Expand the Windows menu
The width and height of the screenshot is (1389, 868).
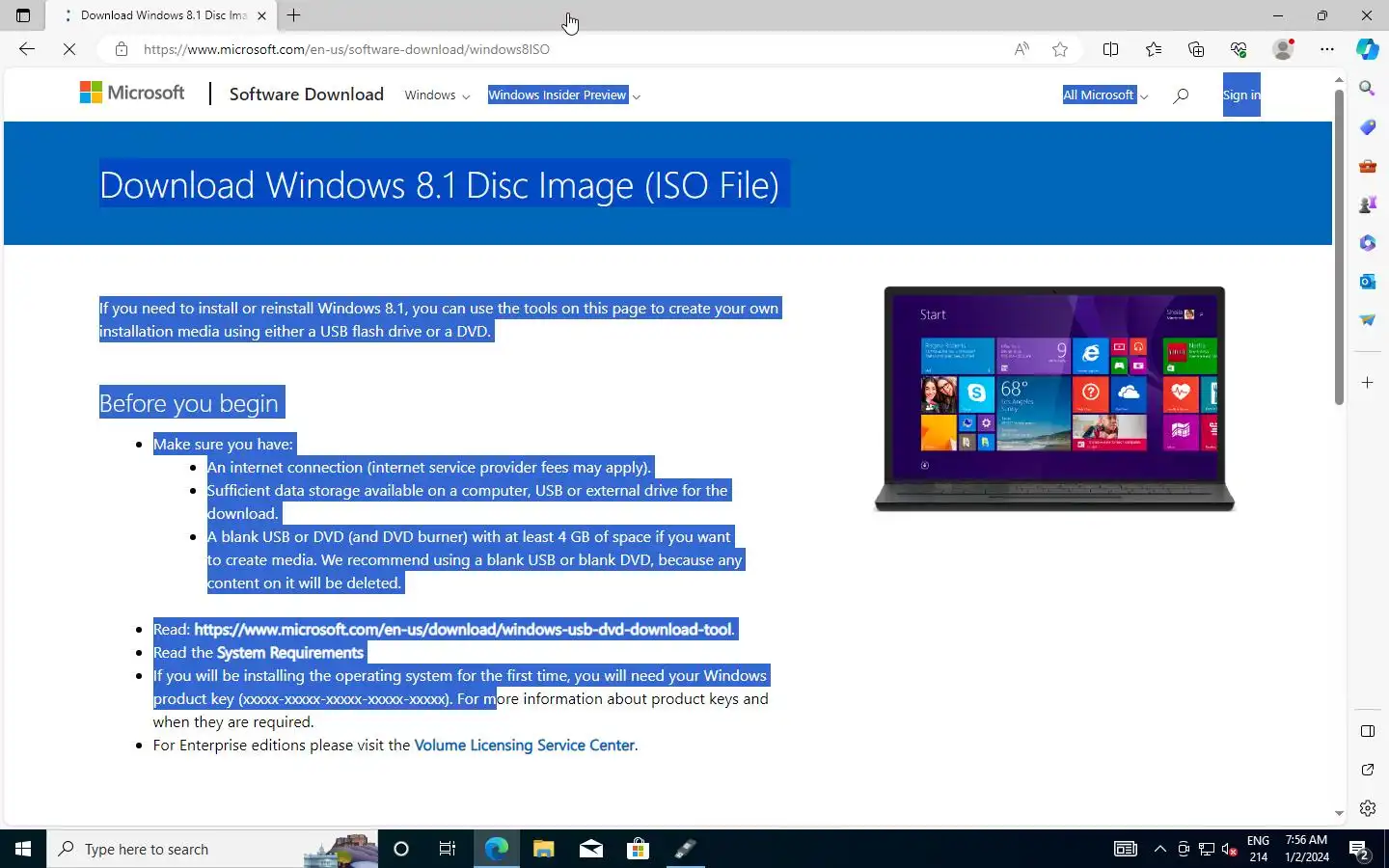(x=437, y=95)
